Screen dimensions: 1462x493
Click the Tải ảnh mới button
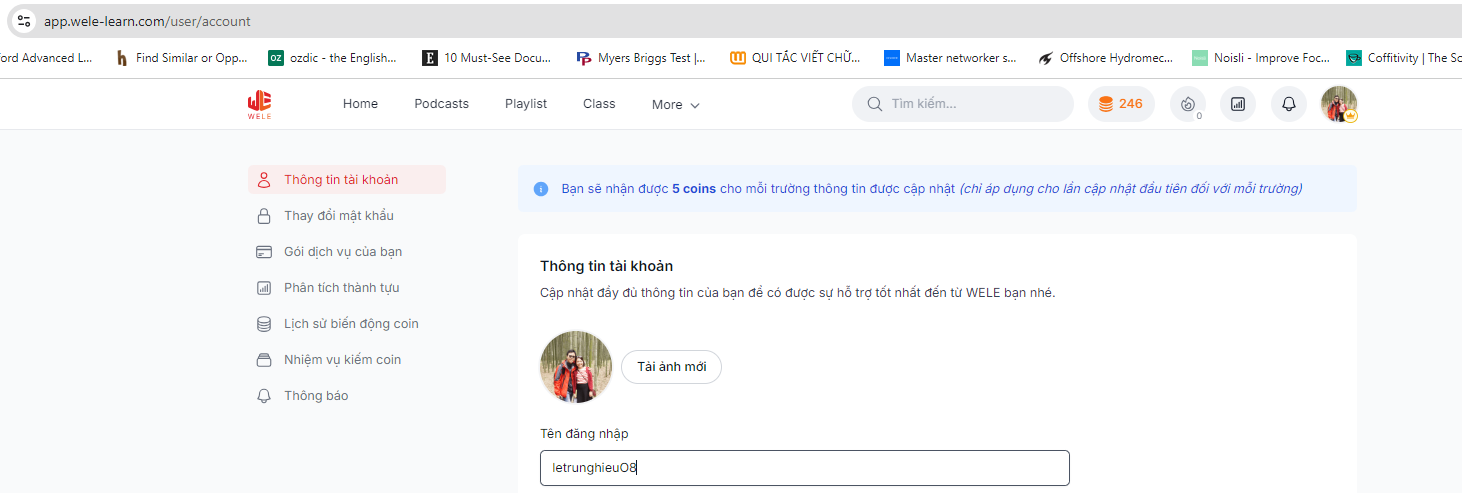coord(671,367)
